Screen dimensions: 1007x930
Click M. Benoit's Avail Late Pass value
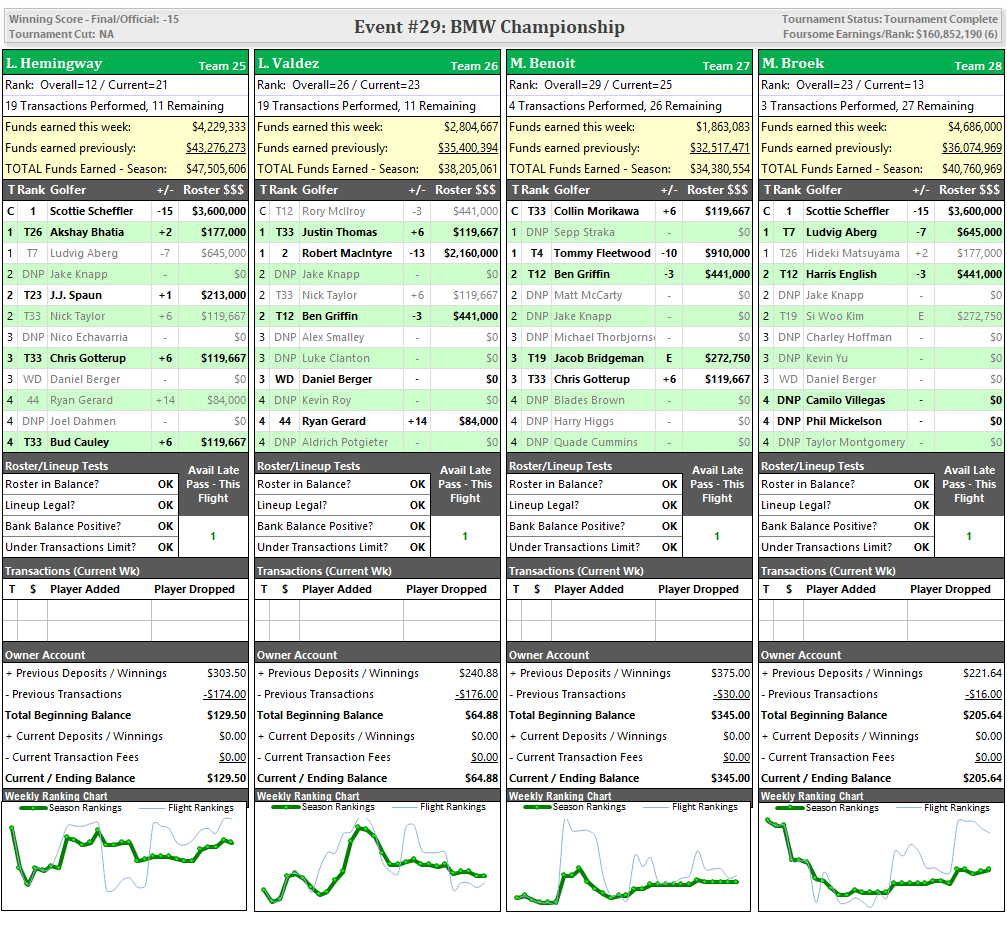point(717,536)
